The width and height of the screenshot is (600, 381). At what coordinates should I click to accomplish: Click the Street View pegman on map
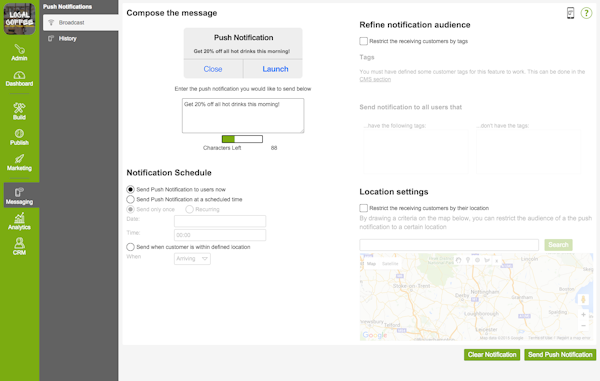click(583, 299)
